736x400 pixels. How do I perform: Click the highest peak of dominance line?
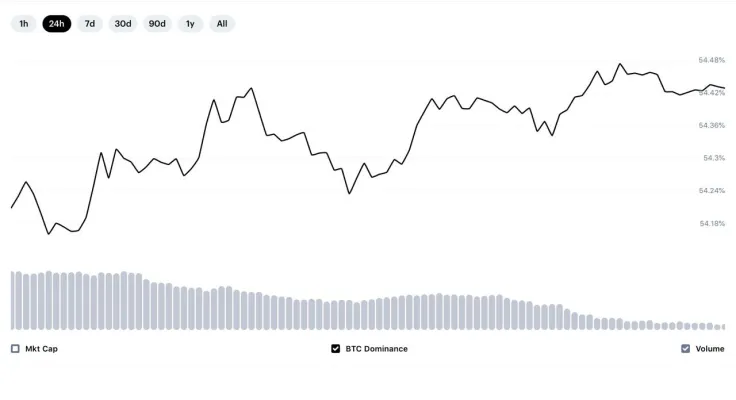pyautogui.click(x=620, y=64)
